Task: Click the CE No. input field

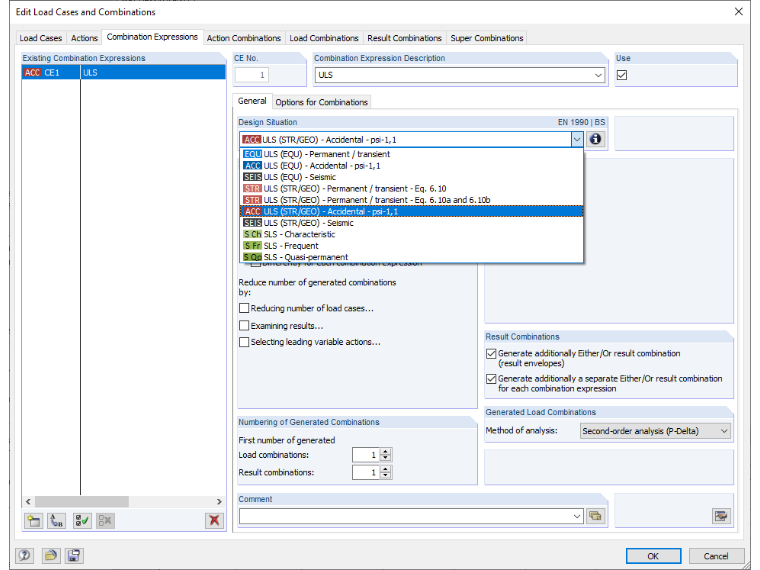Action: coord(252,75)
